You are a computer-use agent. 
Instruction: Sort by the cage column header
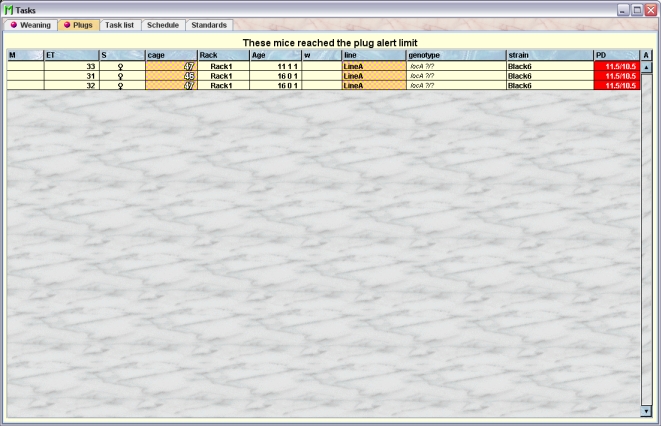point(170,55)
